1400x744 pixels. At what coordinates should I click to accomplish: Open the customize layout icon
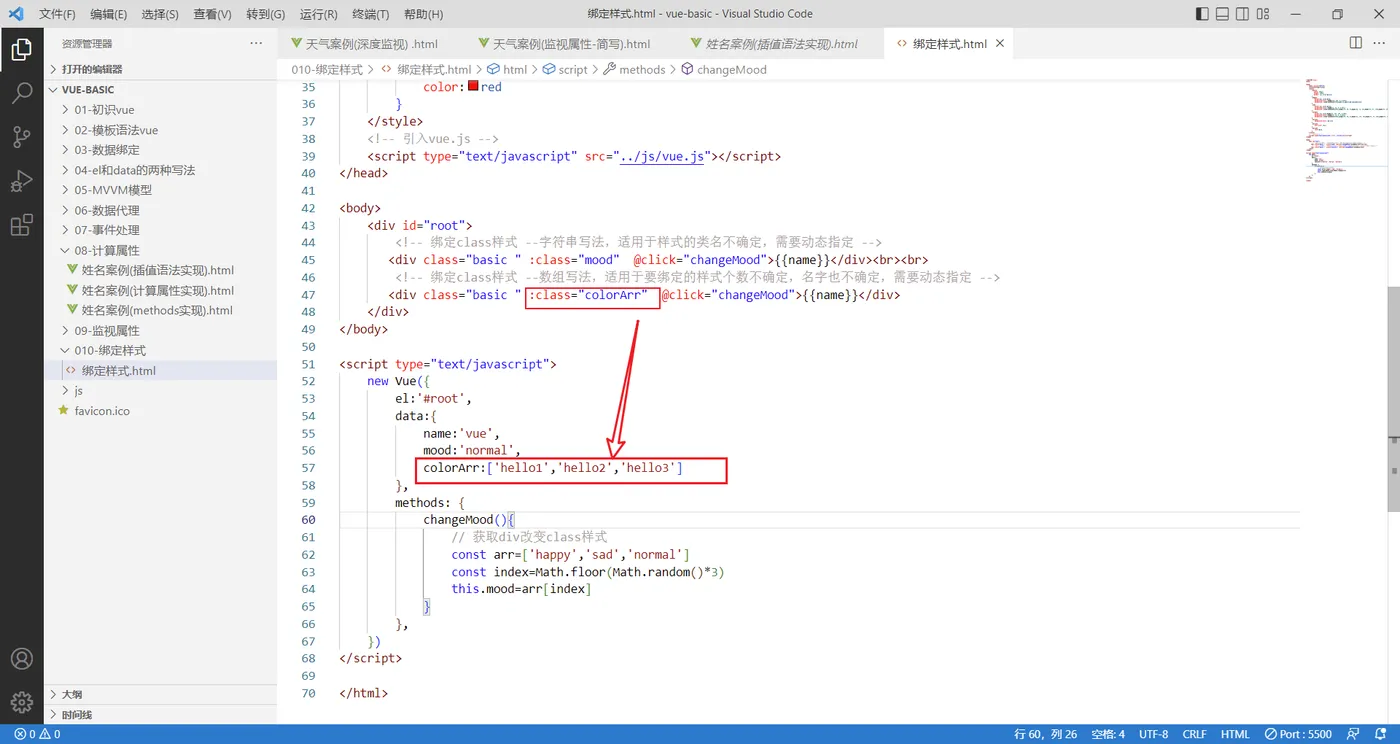coord(1264,14)
